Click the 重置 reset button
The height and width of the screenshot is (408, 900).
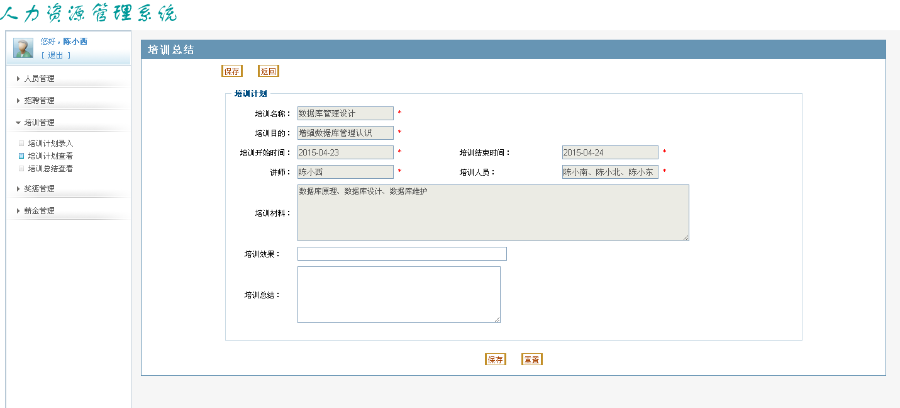coord(532,360)
